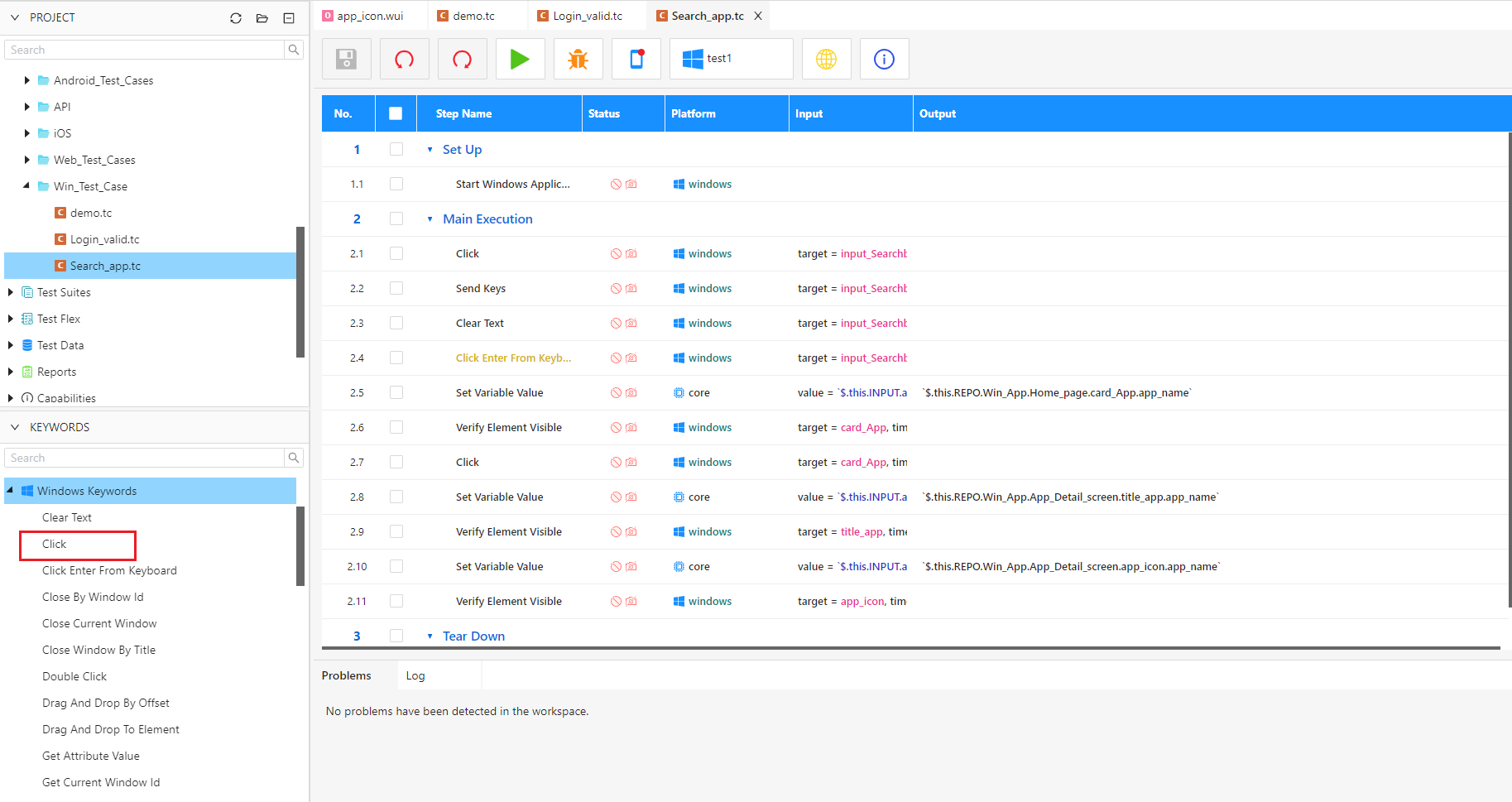Screen dimensions: 1512x802
Task: Expand the Android_Test_Cases folder
Action: tap(26, 80)
